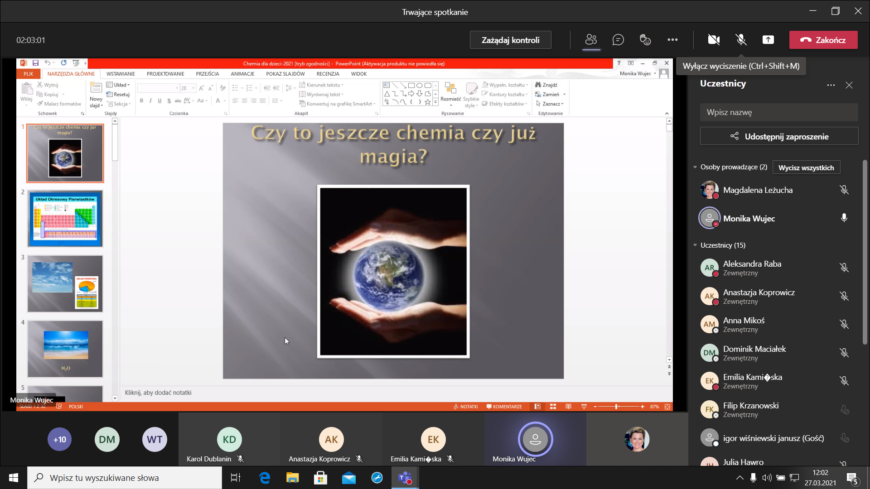Select slide 2 periodic table thumbnail
This screenshot has width=870, height=489.
pos(65,219)
